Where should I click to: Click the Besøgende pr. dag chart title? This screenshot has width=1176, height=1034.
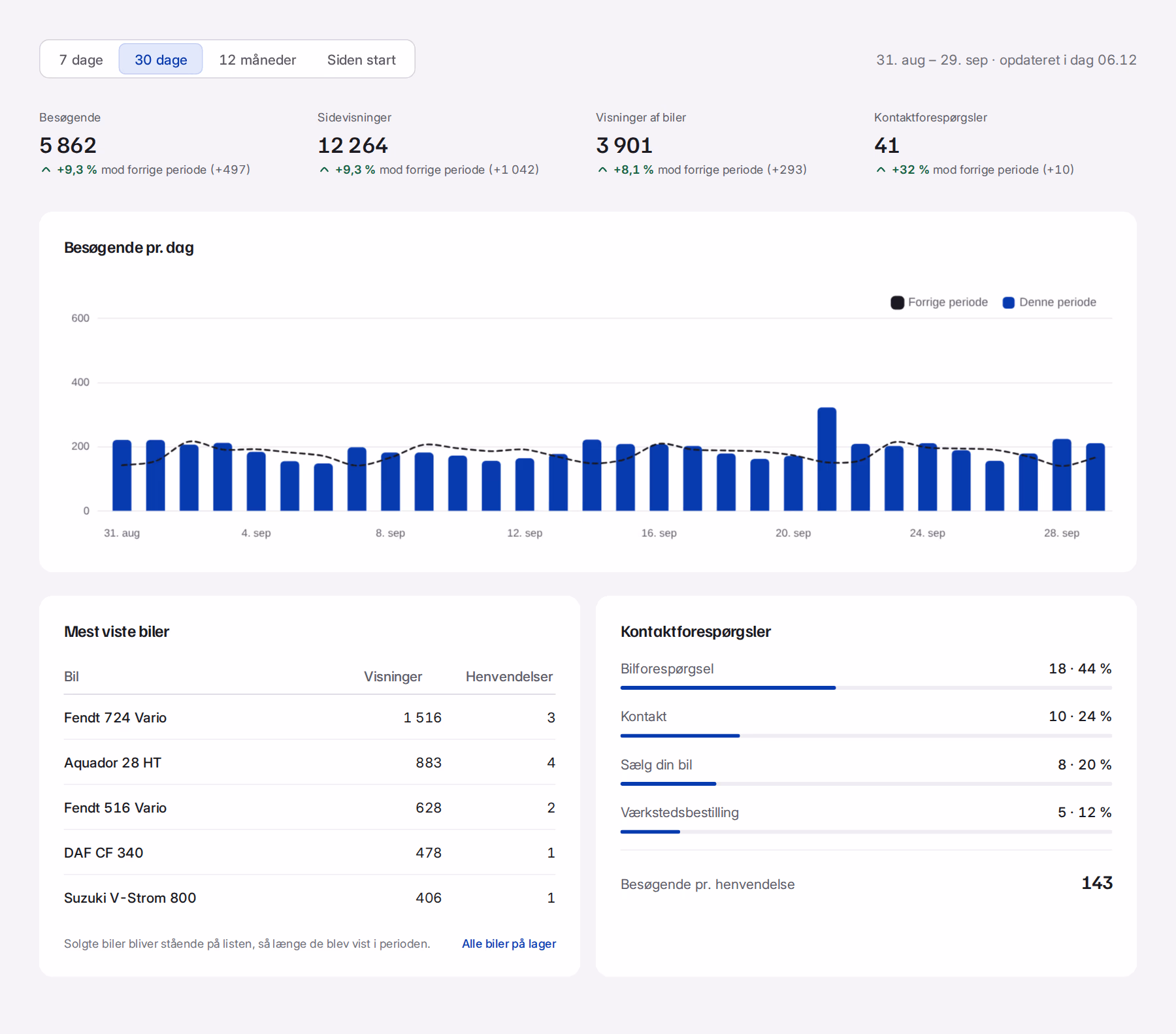pos(129,248)
